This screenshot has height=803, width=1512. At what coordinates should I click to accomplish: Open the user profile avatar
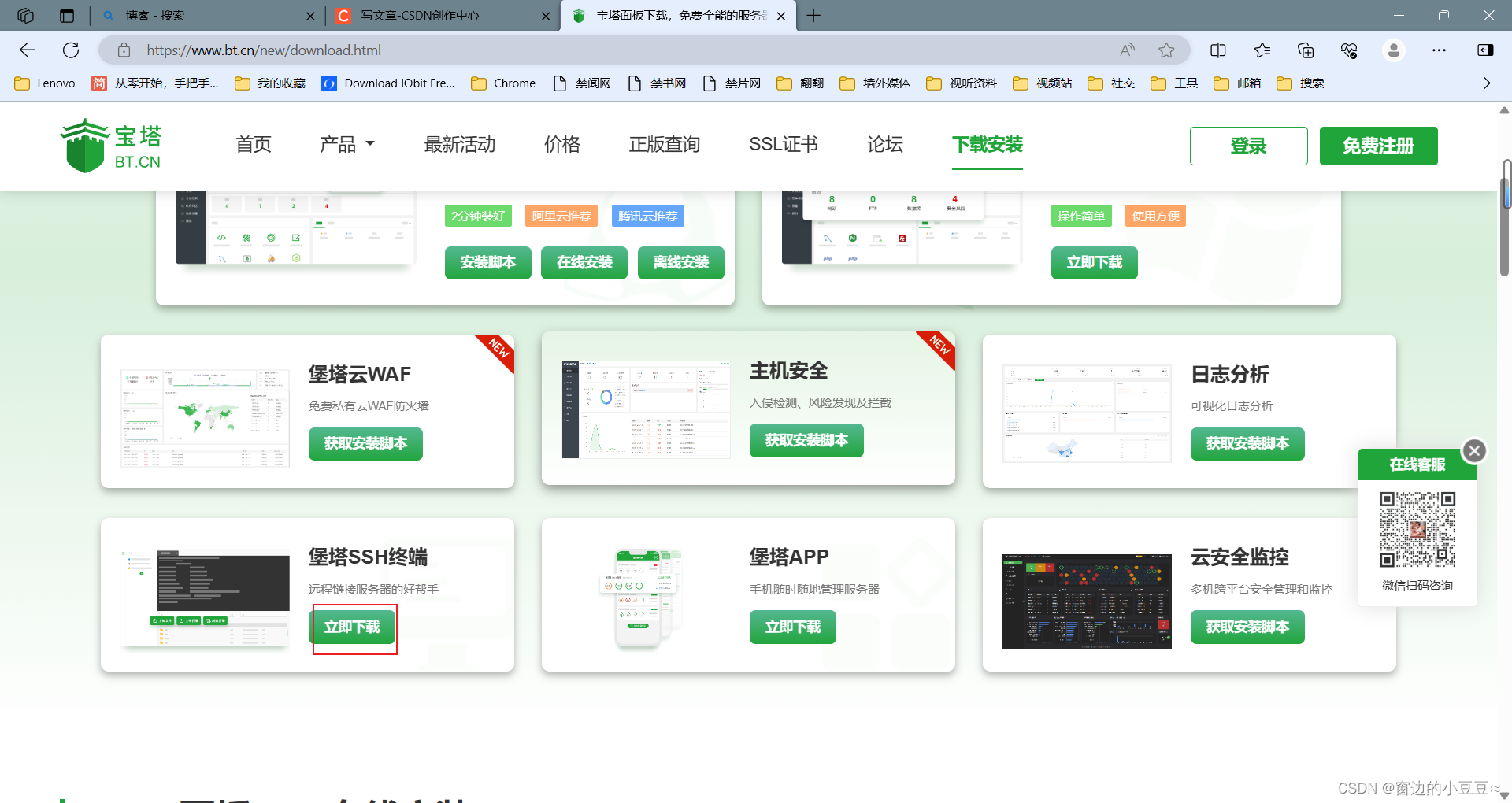(x=1394, y=50)
